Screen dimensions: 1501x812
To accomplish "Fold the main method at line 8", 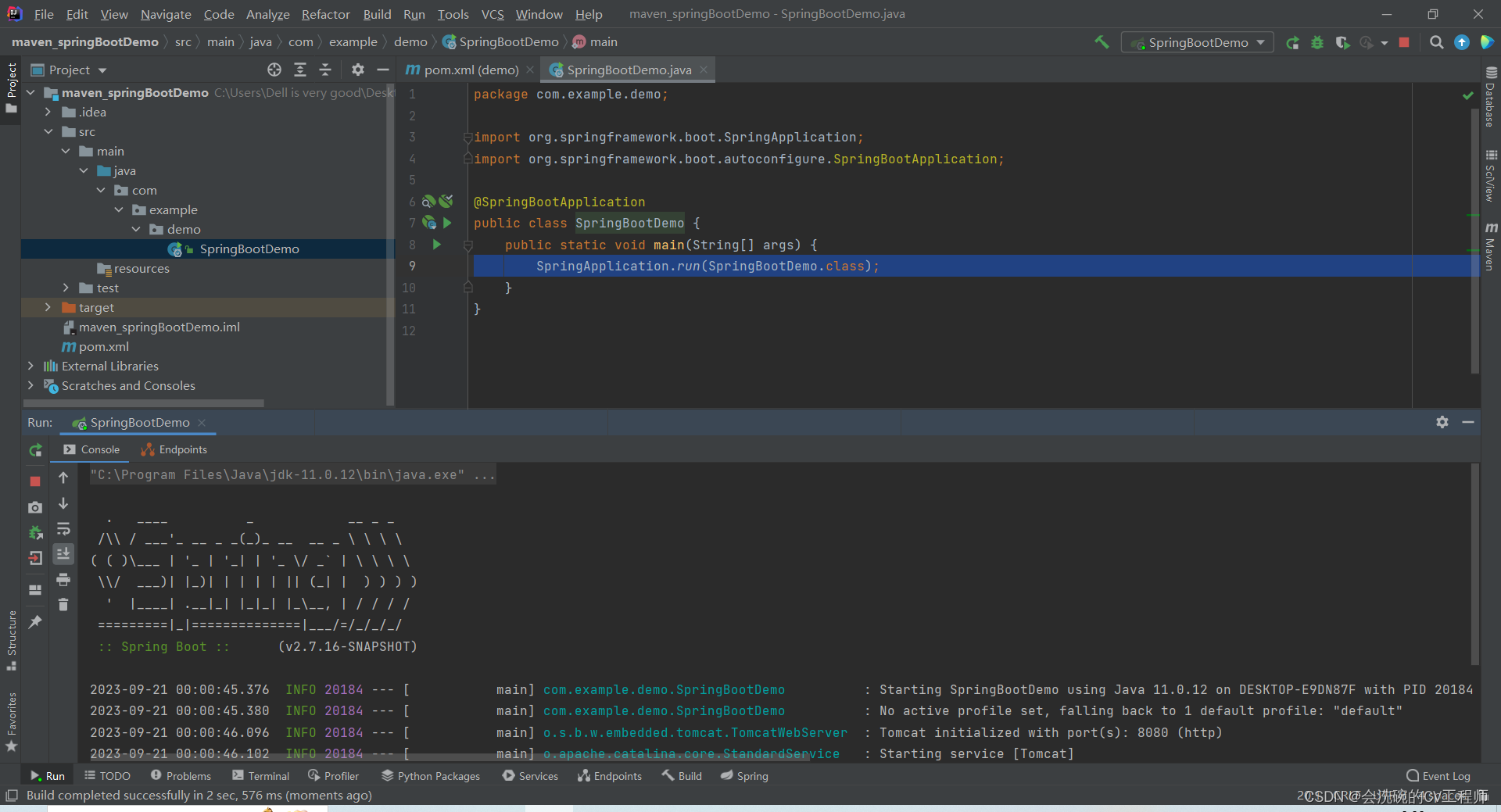I will pyautogui.click(x=468, y=245).
